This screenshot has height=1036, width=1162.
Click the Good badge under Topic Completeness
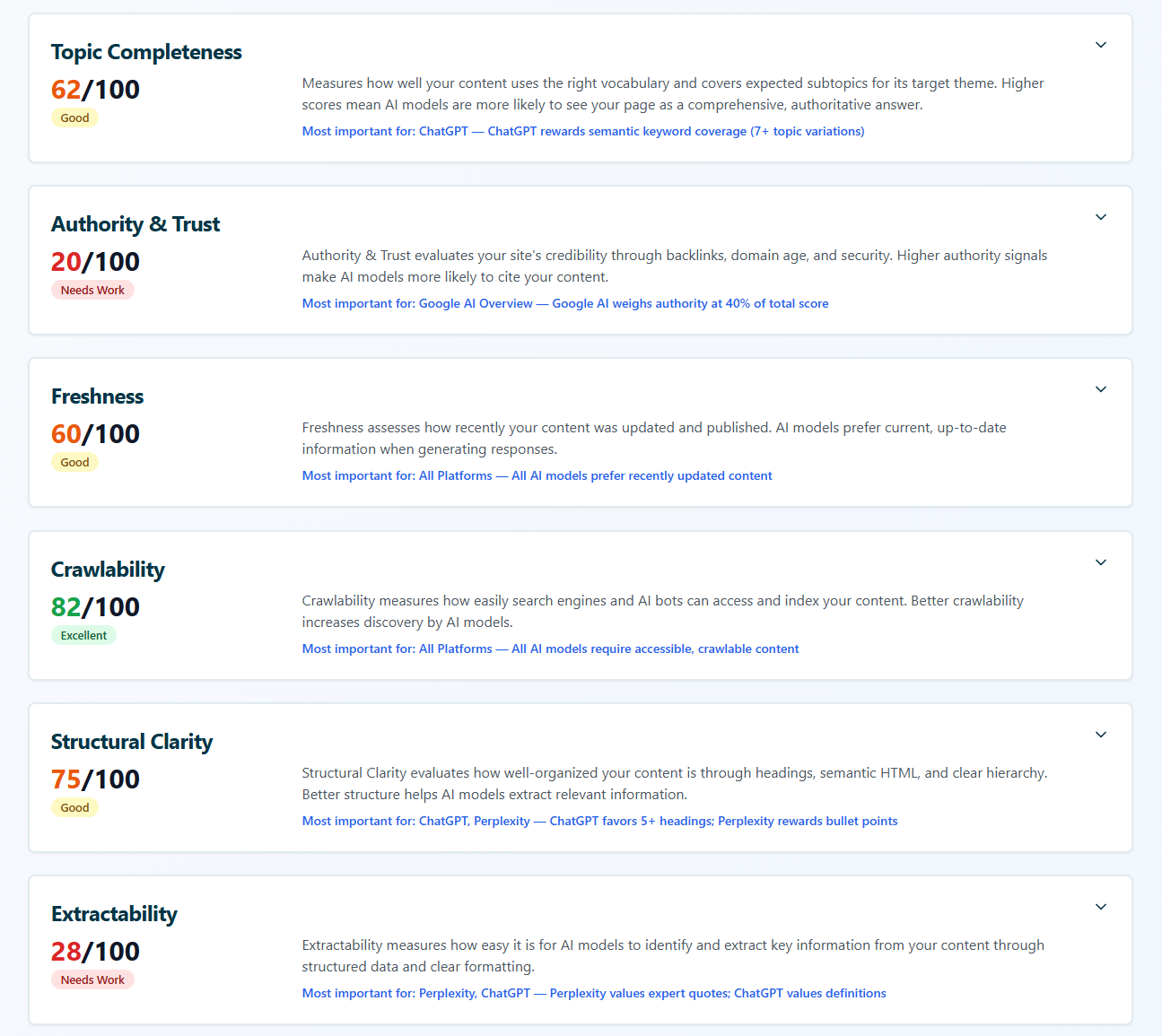(x=74, y=118)
